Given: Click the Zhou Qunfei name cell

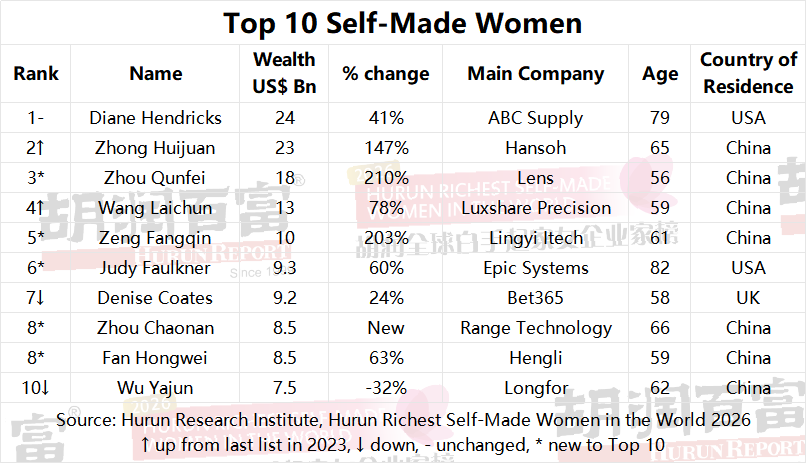Looking at the screenshot, I should [x=156, y=178].
